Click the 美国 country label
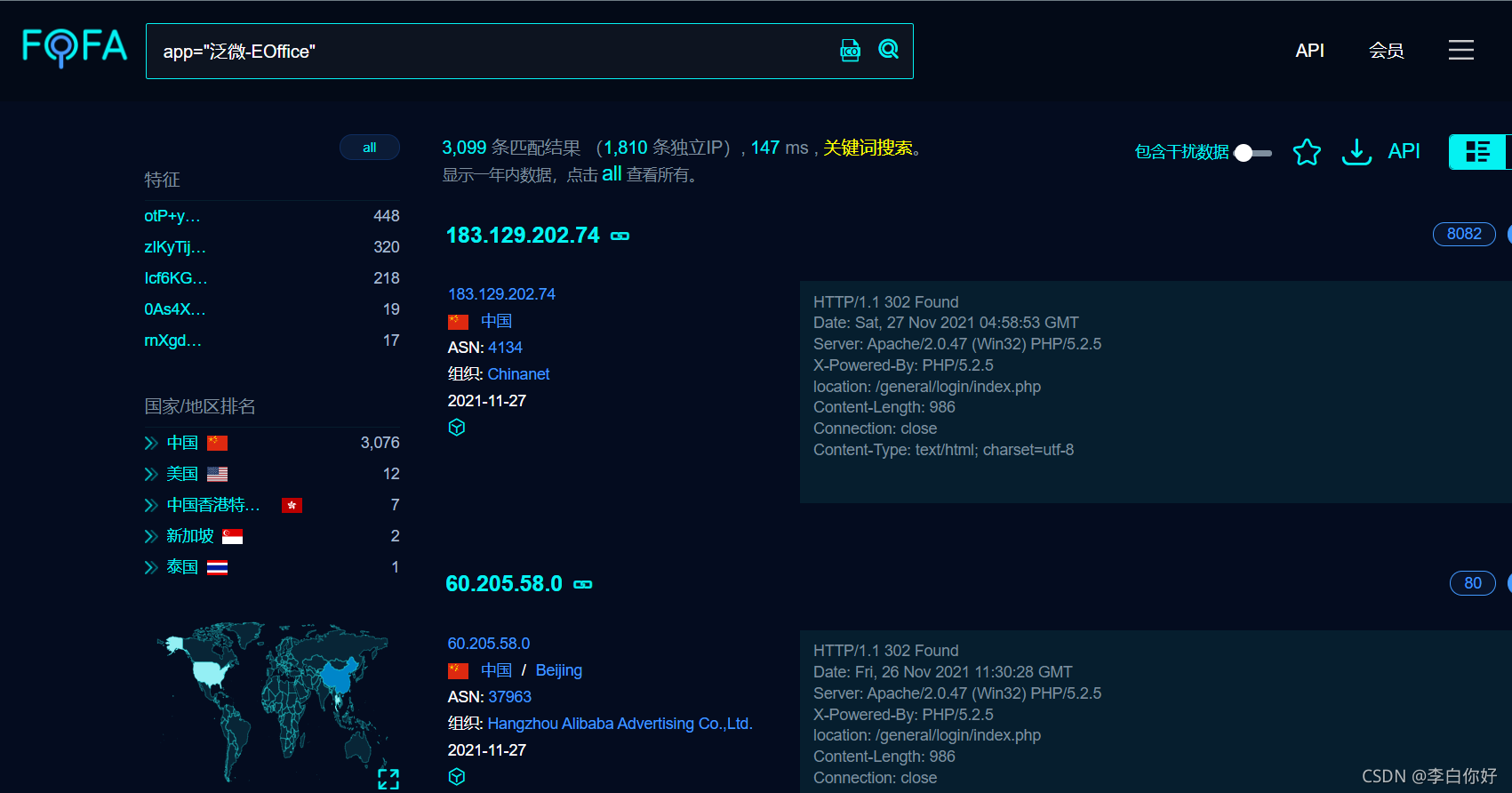Viewport: 1512px width, 793px height. tap(182, 474)
